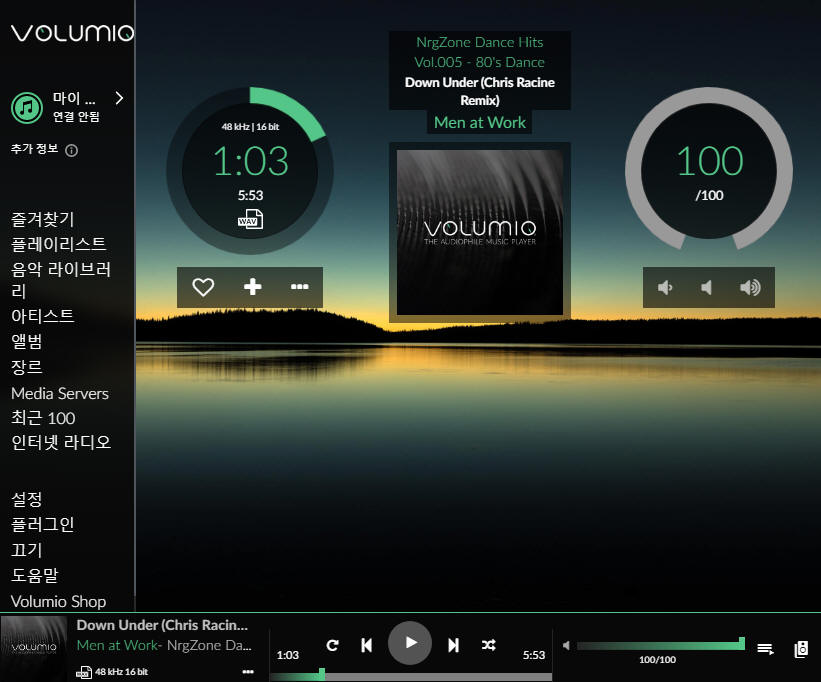This screenshot has width=821, height=682.
Task: Open 음악 라이브러리 in the sidebar
Action: pyautogui.click(x=61, y=279)
